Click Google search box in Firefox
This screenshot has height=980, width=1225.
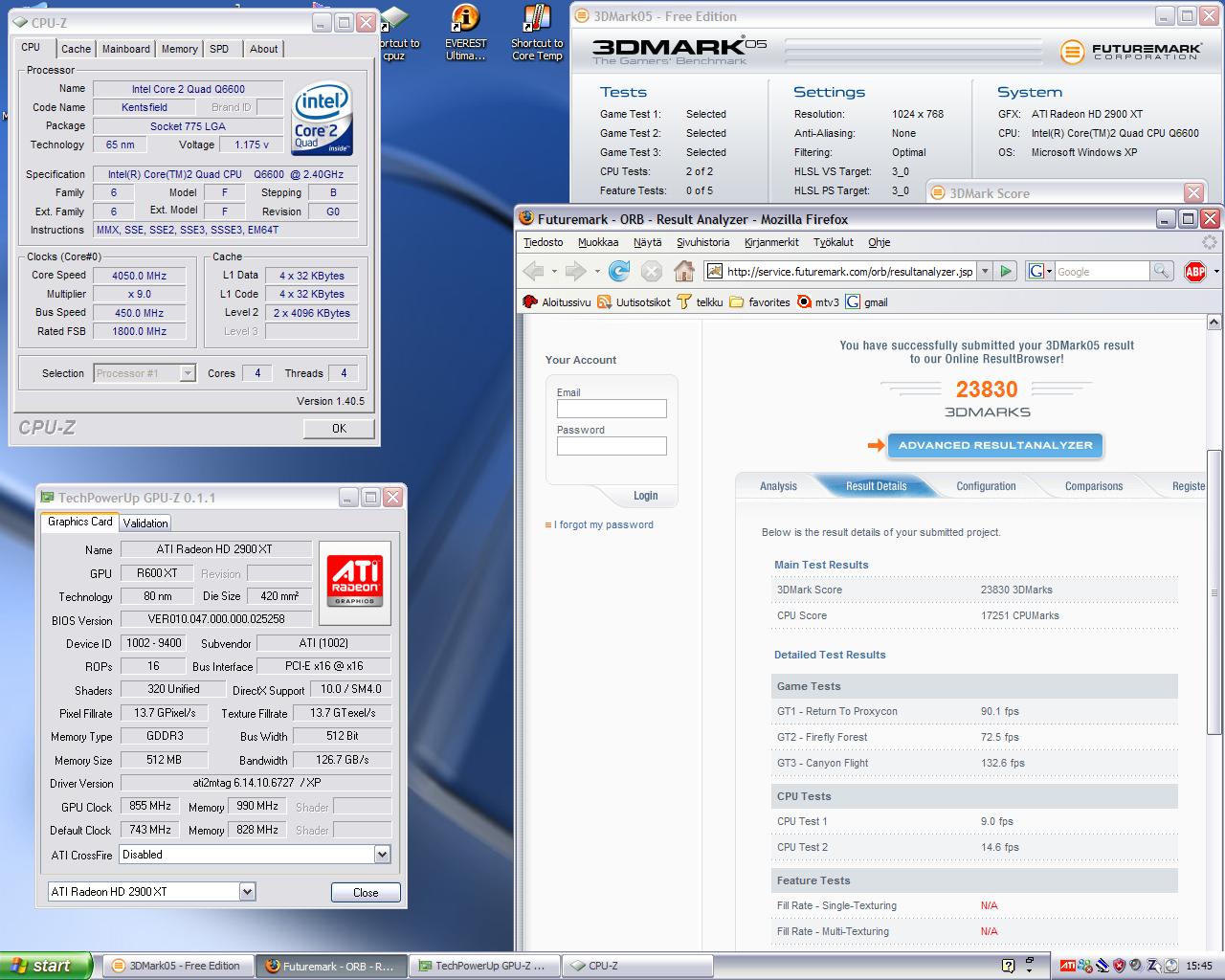click(1102, 272)
